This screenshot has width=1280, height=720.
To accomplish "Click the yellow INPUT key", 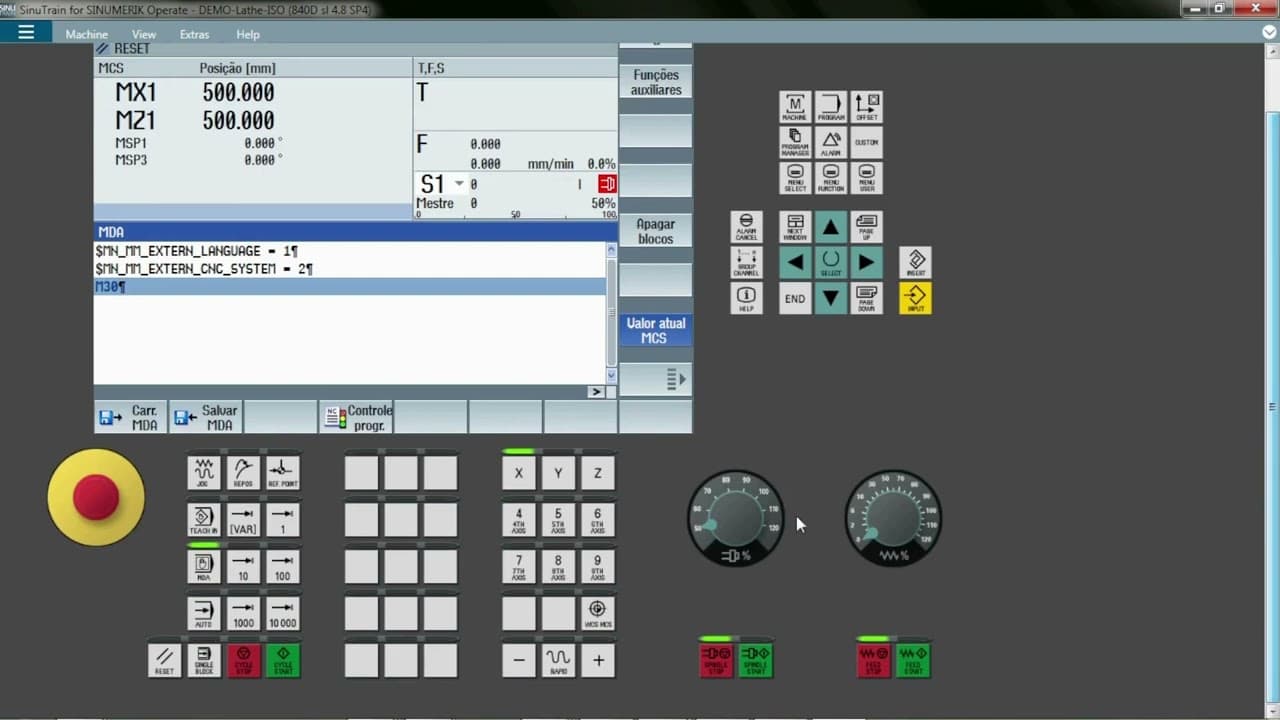I will coord(916,298).
